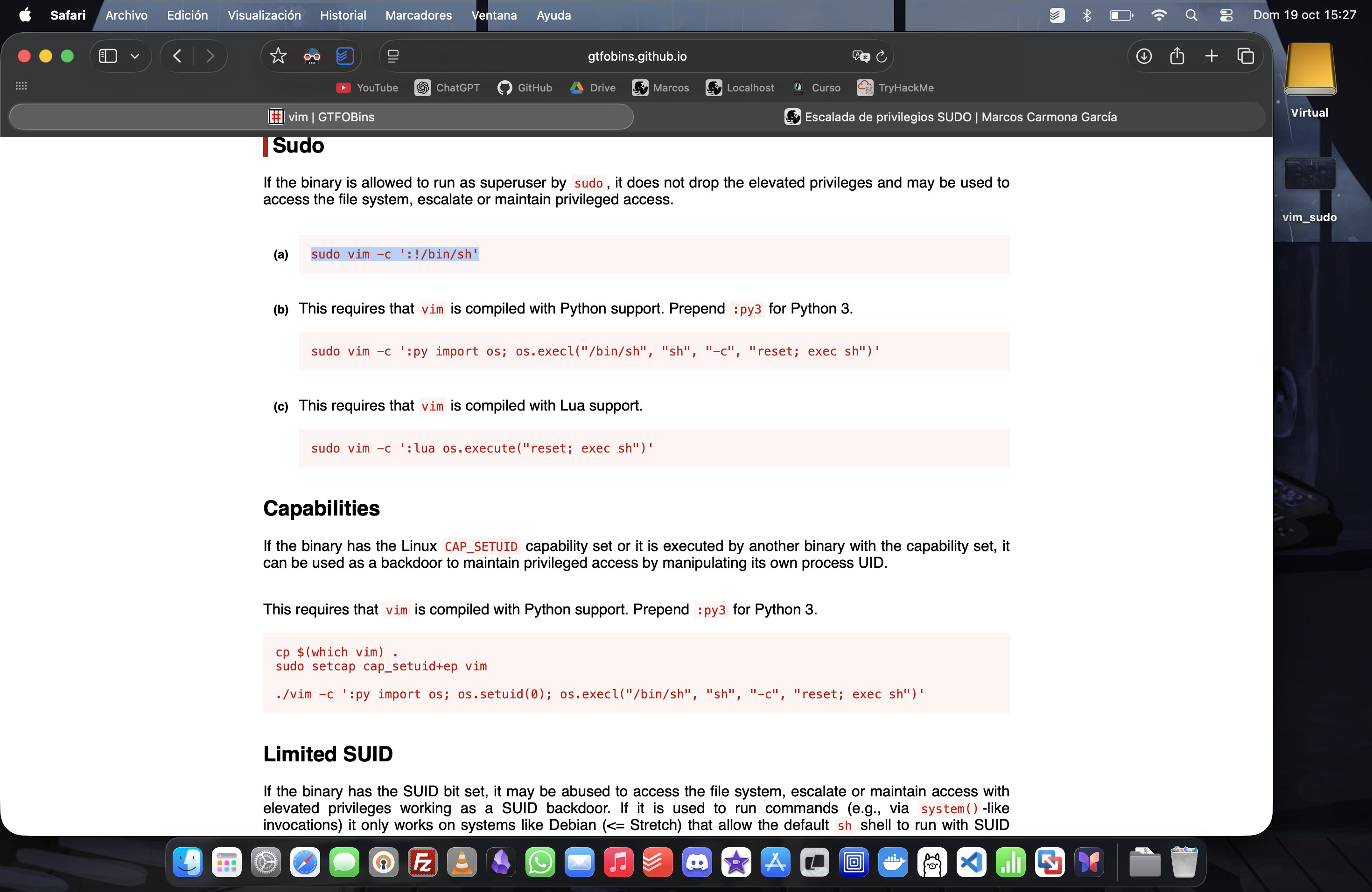Screen dimensions: 1372x892
Task: Click the Bluetooth status icon
Action: (x=1087, y=15)
